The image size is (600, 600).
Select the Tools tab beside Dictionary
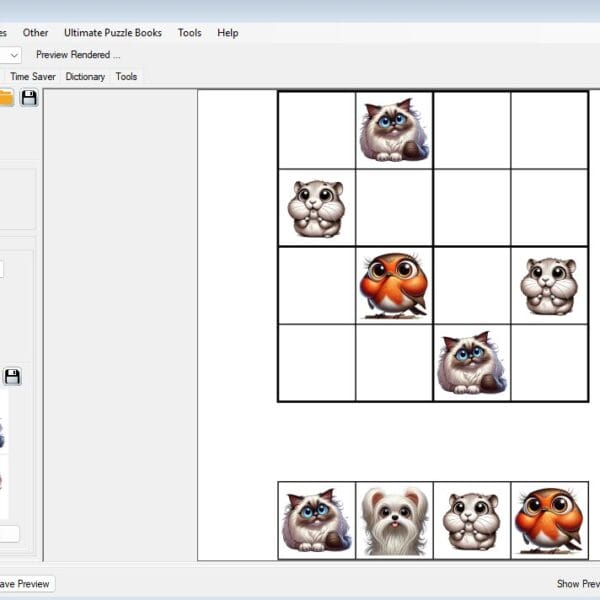(x=126, y=76)
